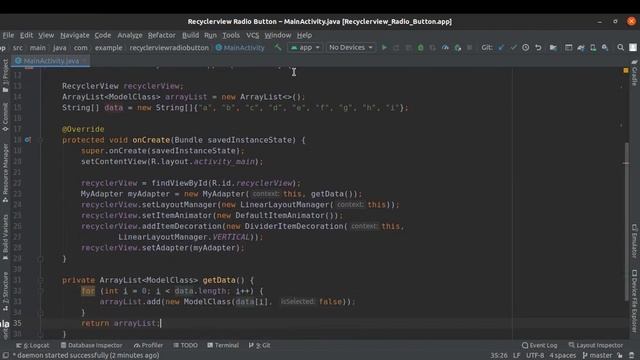Open the Structure sidebar tab

click(x=5, y=291)
